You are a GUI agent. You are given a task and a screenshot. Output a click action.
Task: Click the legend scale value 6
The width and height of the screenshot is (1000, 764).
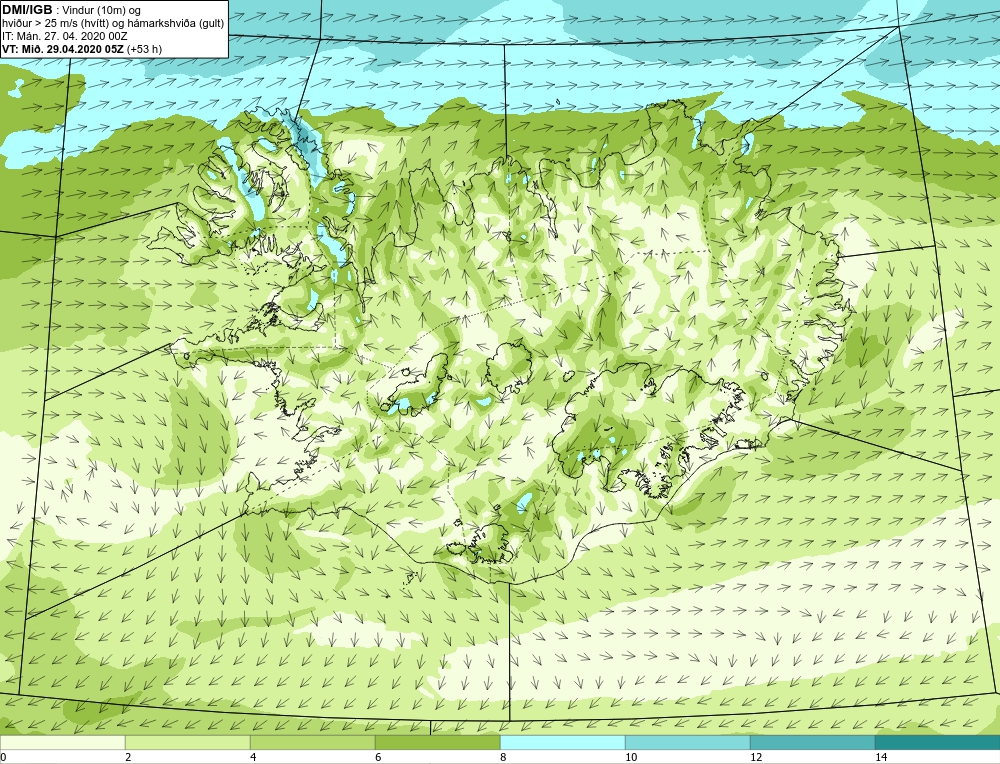point(378,757)
